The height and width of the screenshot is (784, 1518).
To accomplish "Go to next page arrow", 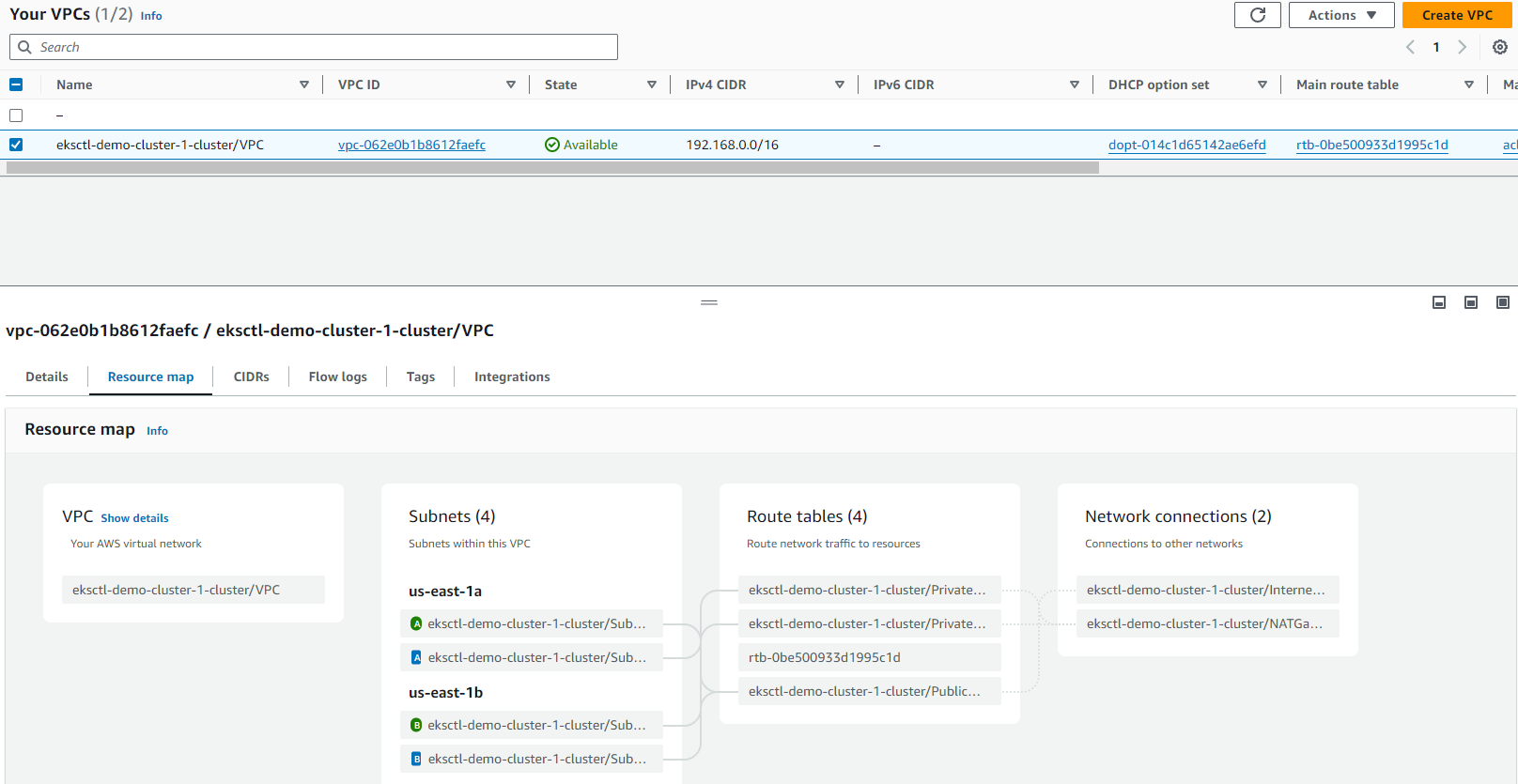I will point(1462,47).
